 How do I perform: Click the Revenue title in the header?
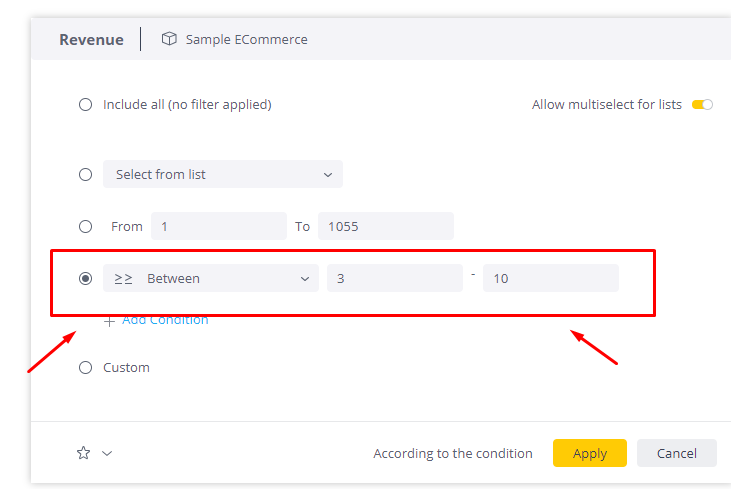(91, 40)
